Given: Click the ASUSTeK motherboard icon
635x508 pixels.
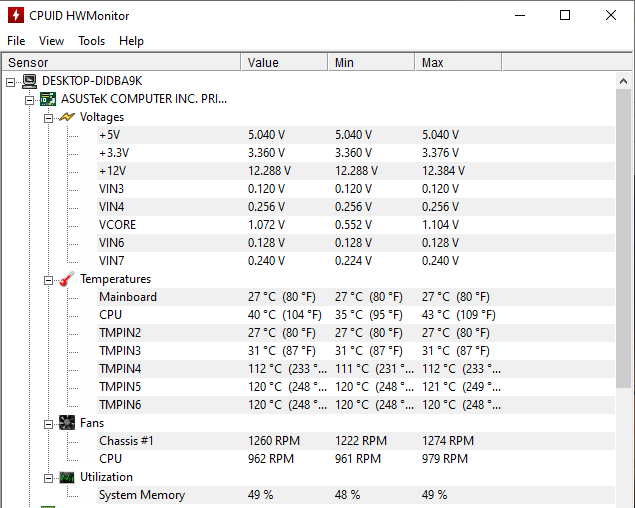Looking at the screenshot, I should click(48, 99).
